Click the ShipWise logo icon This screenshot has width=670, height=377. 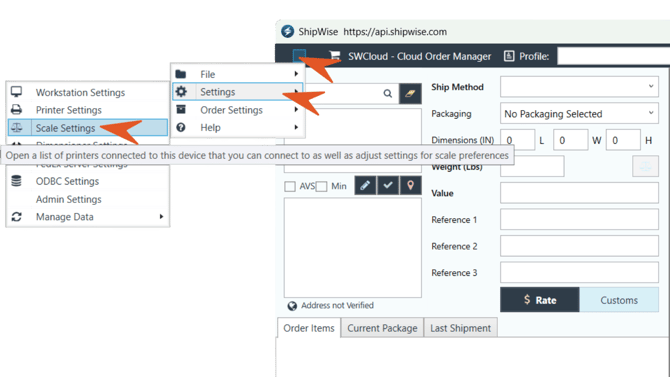click(x=288, y=31)
